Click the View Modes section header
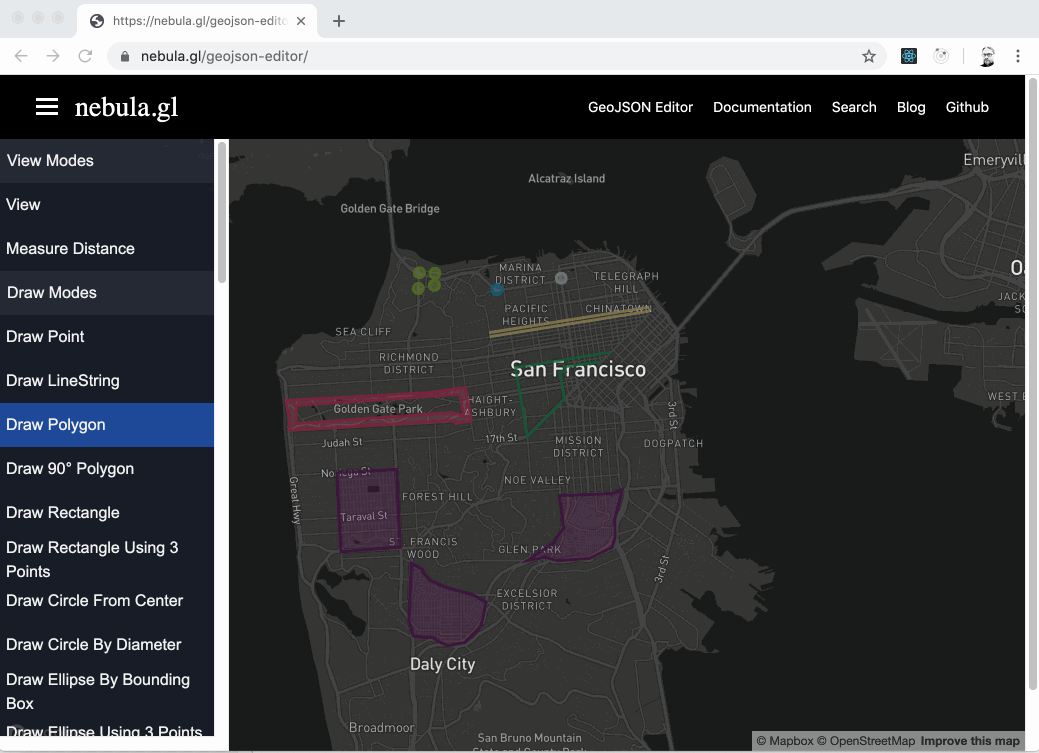Image resolution: width=1039 pixels, height=753 pixels. point(107,160)
